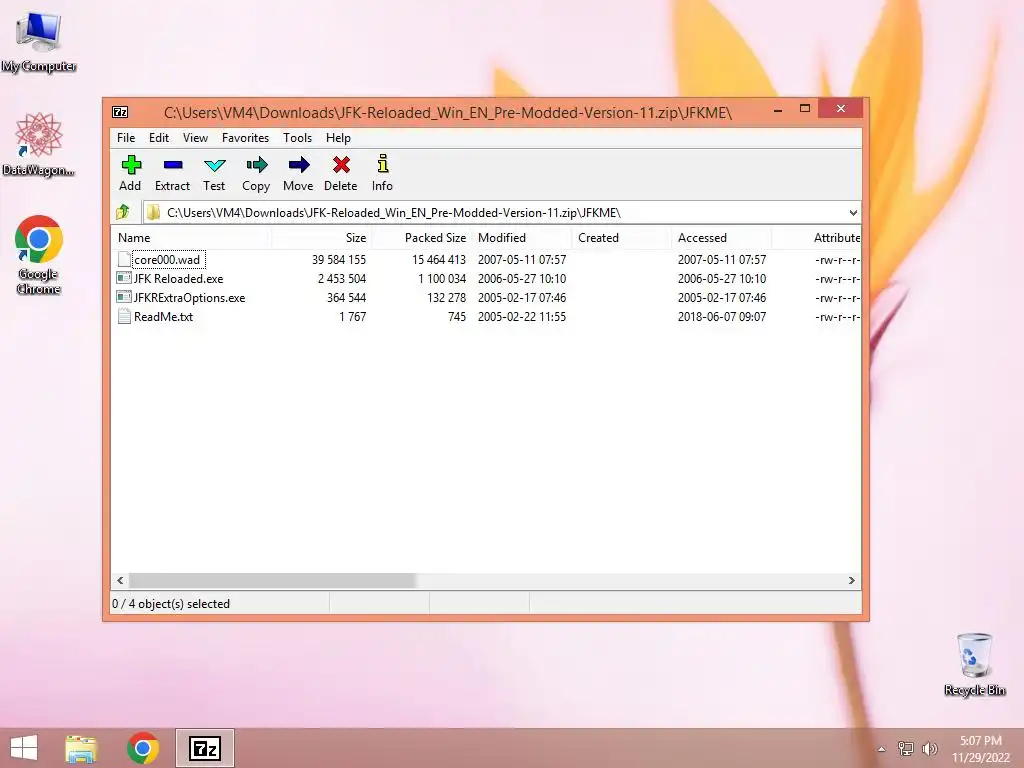Sort by Created column header

(x=621, y=238)
